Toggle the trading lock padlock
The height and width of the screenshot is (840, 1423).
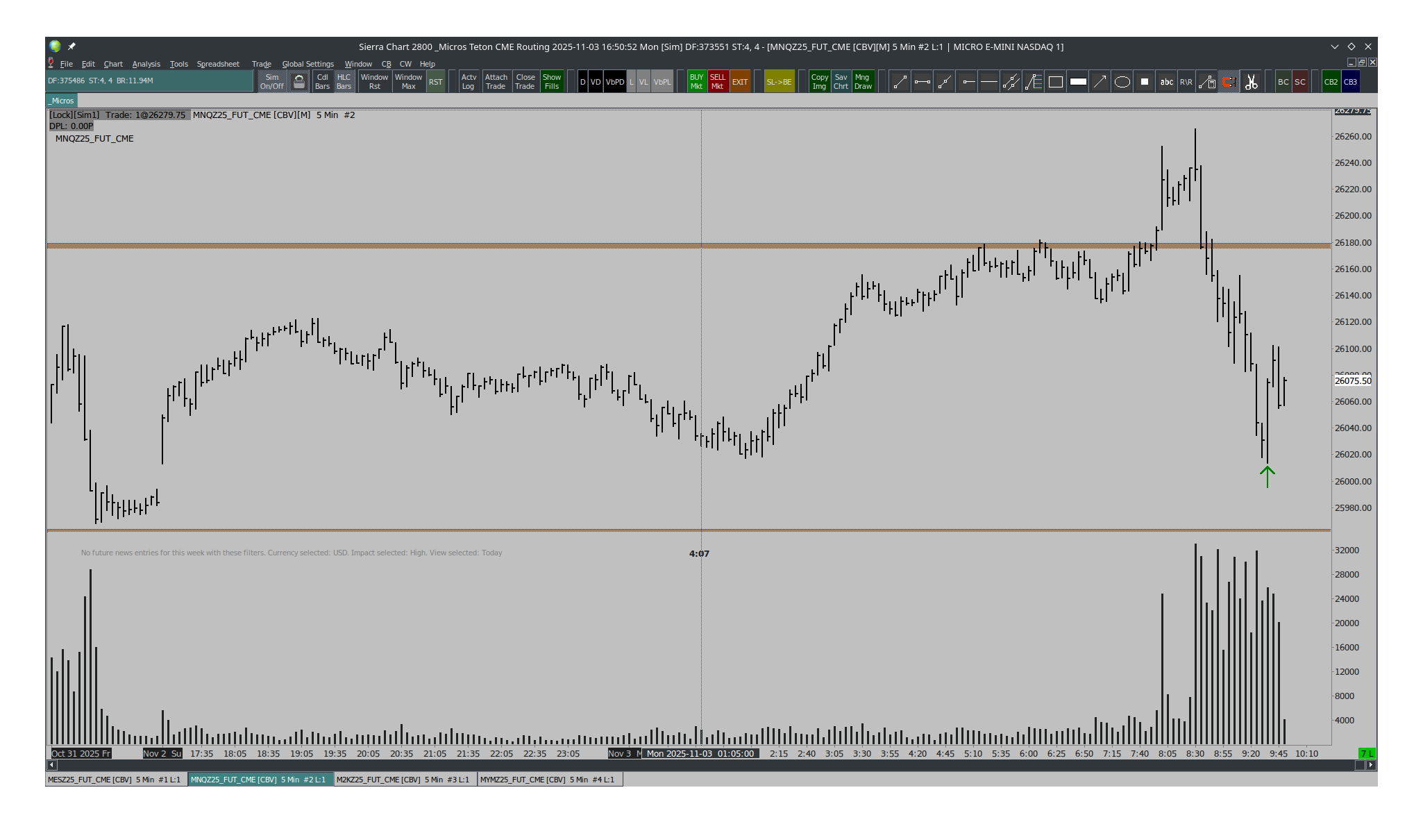[299, 82]
